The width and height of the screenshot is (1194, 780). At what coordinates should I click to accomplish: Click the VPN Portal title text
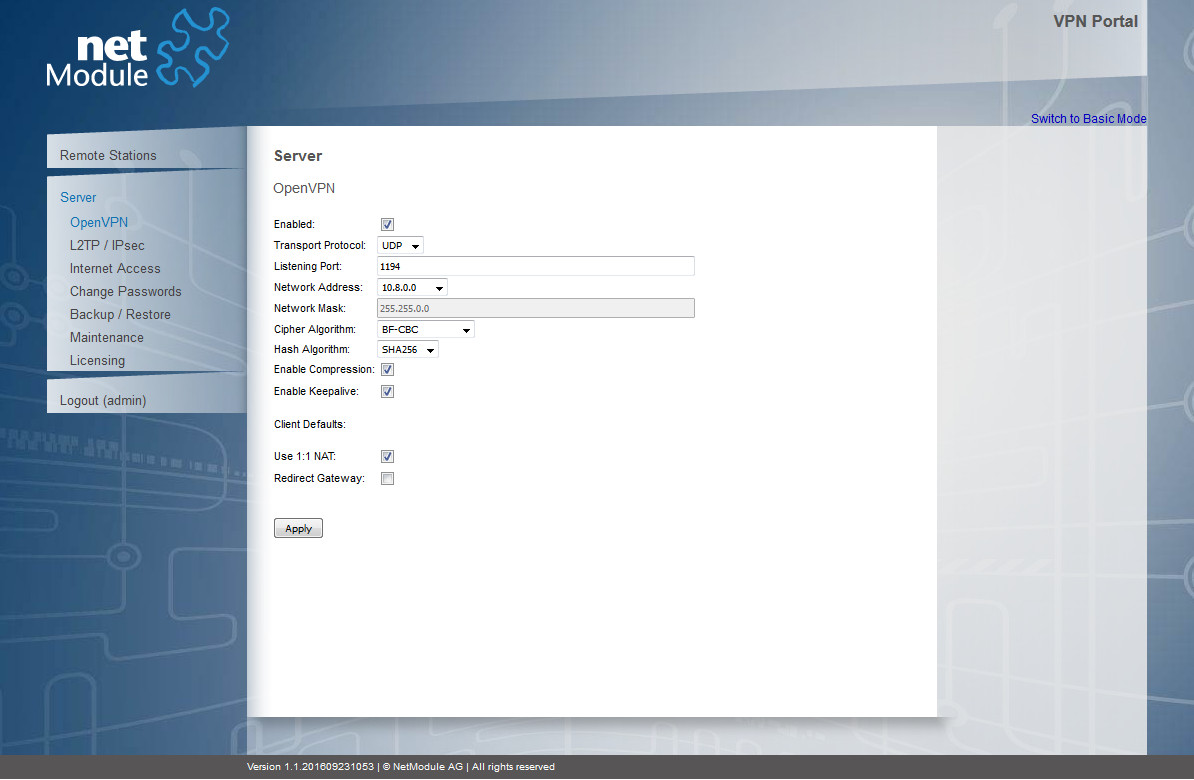tap(1096, 21)
